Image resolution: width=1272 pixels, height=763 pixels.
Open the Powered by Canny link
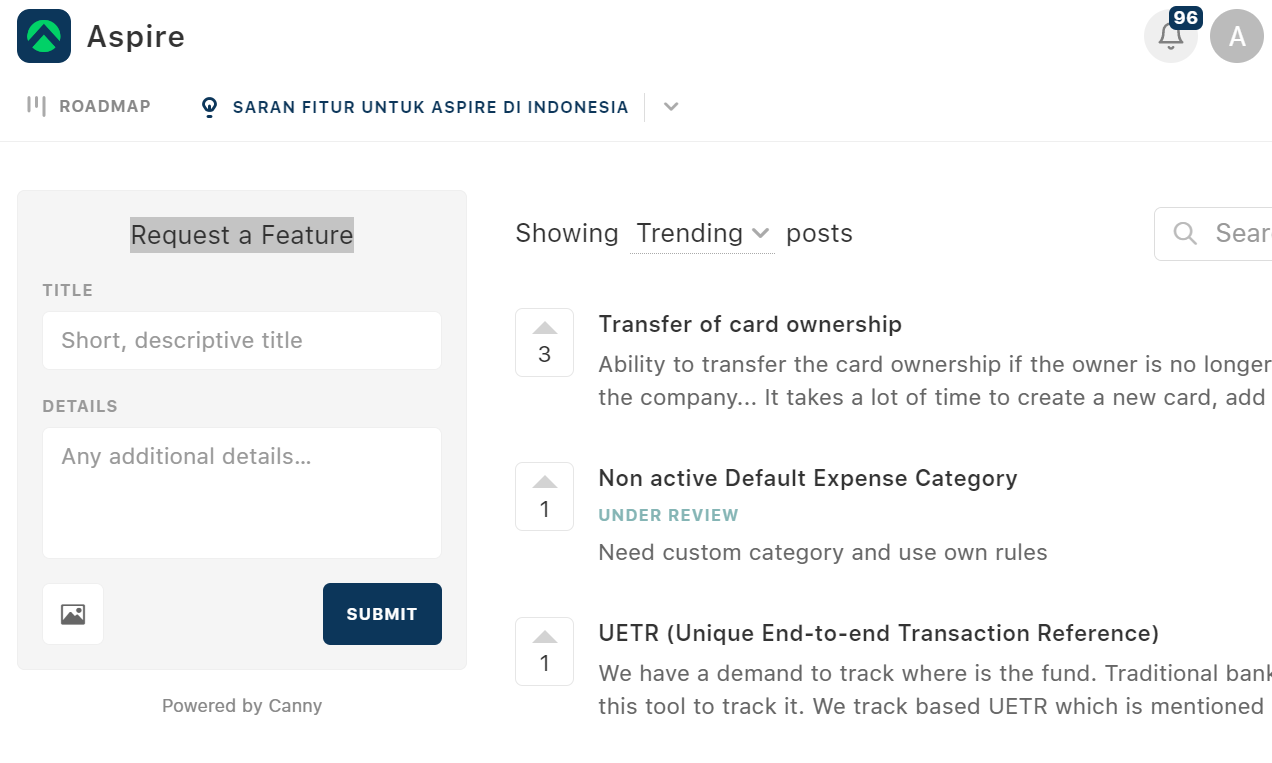242,706
